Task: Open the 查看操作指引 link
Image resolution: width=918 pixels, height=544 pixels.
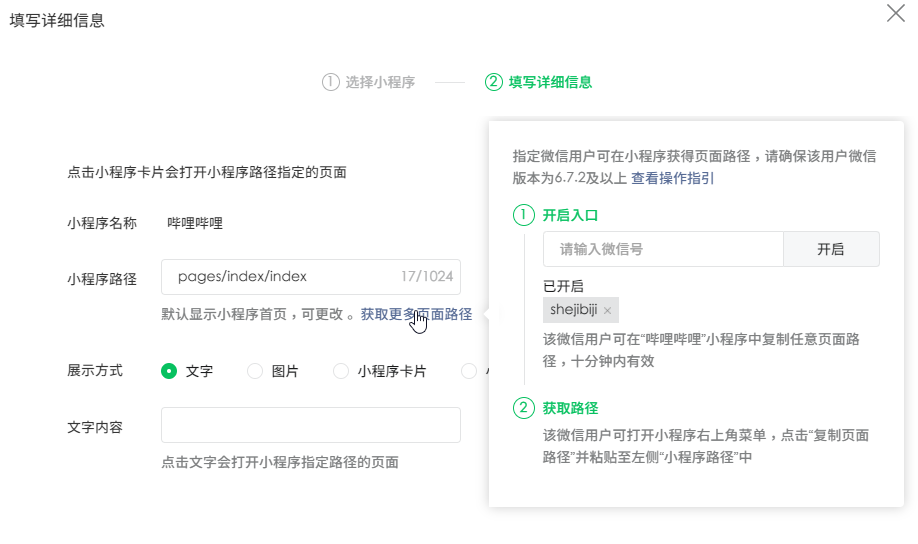Action: coord(672,178)
